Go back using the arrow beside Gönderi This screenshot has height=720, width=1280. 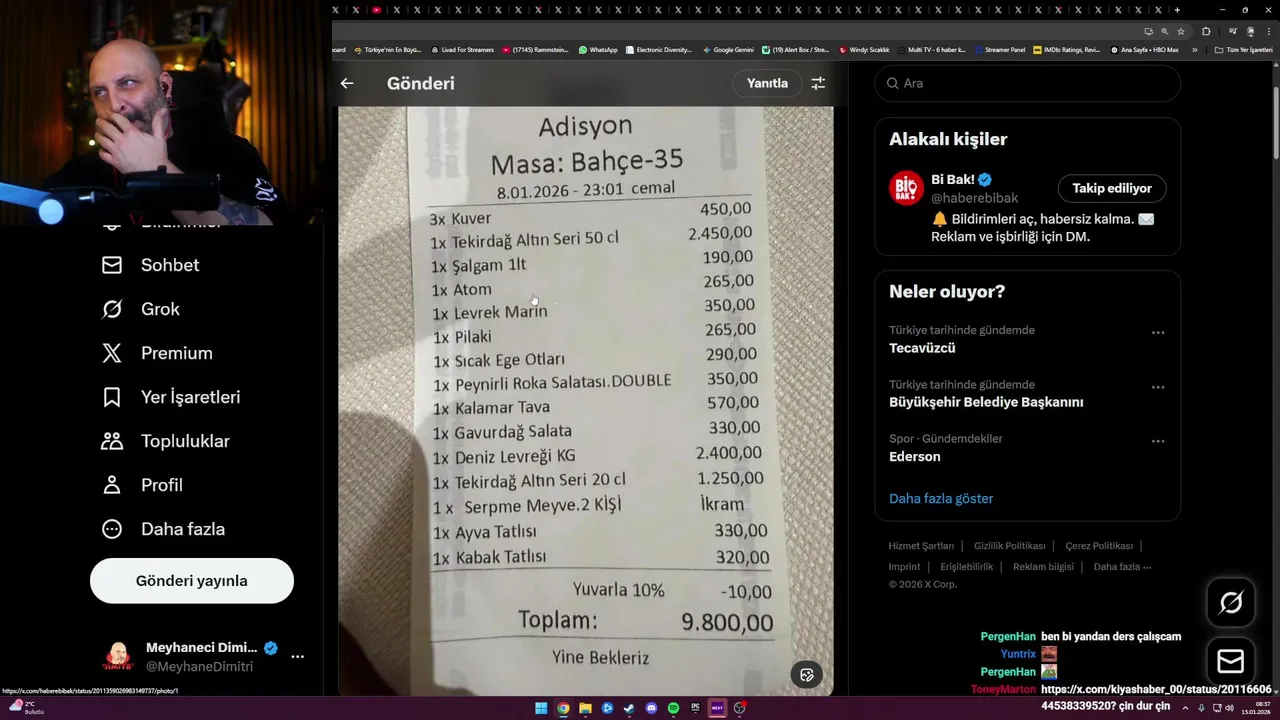[347, 83]
